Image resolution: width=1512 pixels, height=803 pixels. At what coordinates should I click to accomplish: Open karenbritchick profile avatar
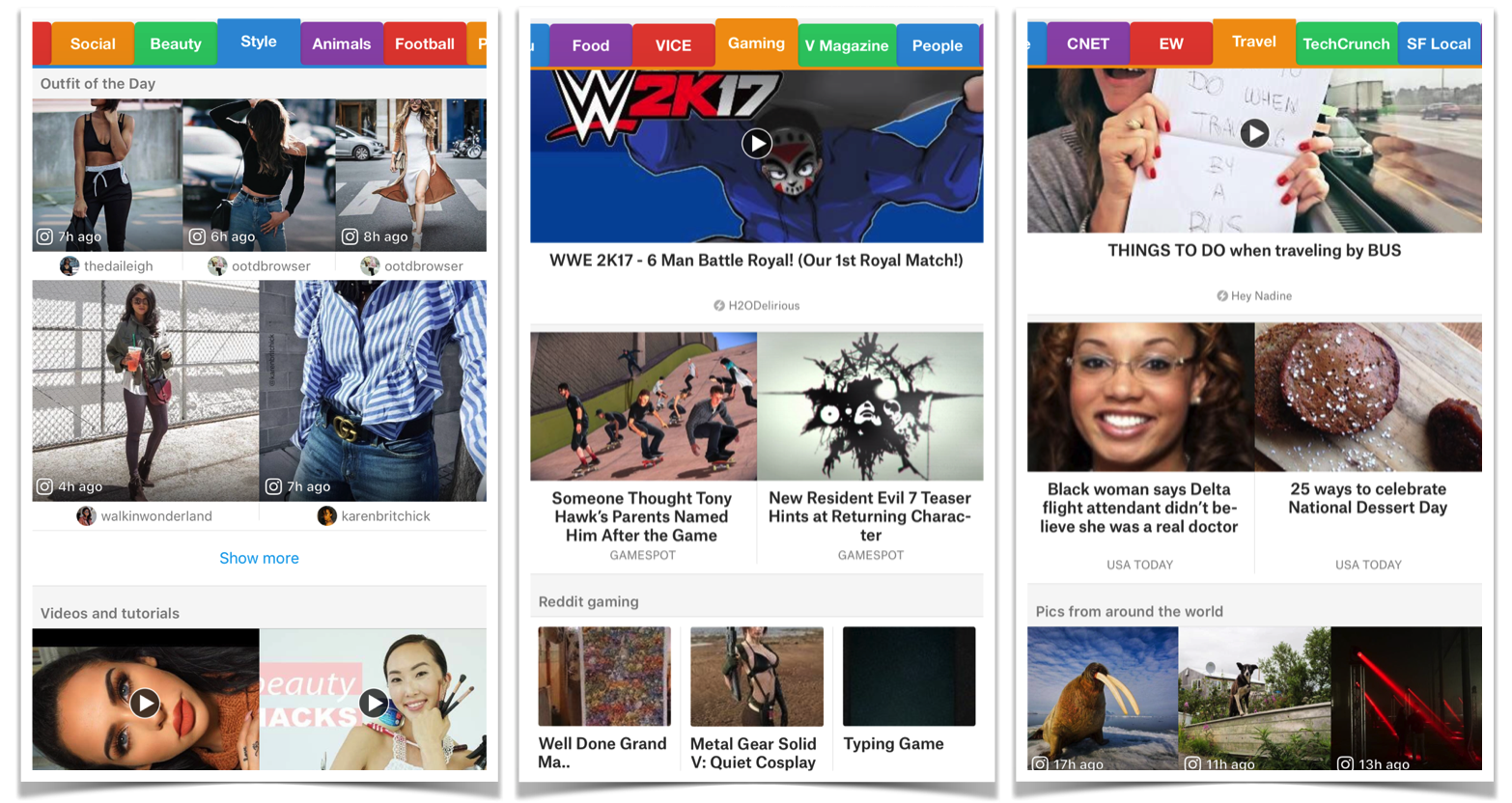coord(326,515)
